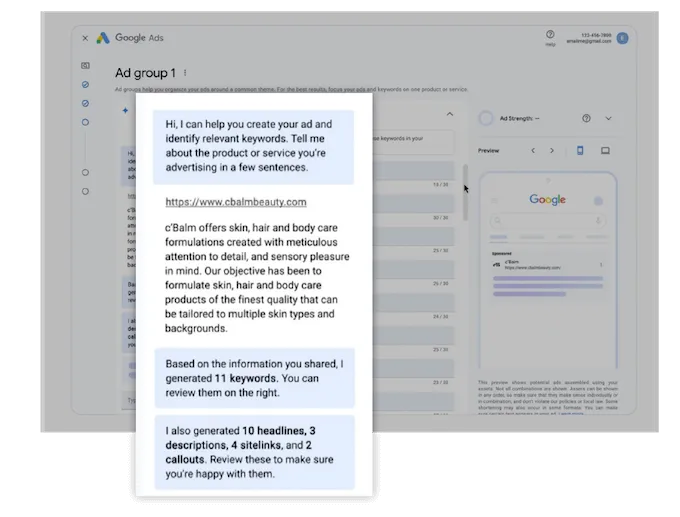Viewport: 680px width, 517px height.
Task: Expand the Ad Strength details chevron
Action: tap(608, 118)
